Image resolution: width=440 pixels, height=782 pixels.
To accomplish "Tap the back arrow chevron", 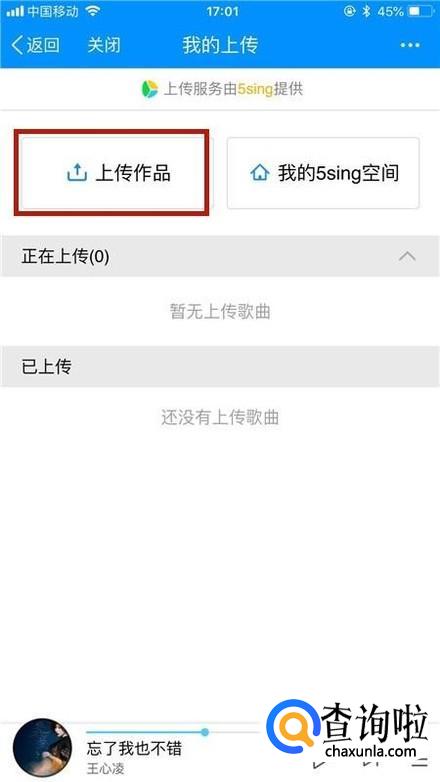I will point(17,45).
